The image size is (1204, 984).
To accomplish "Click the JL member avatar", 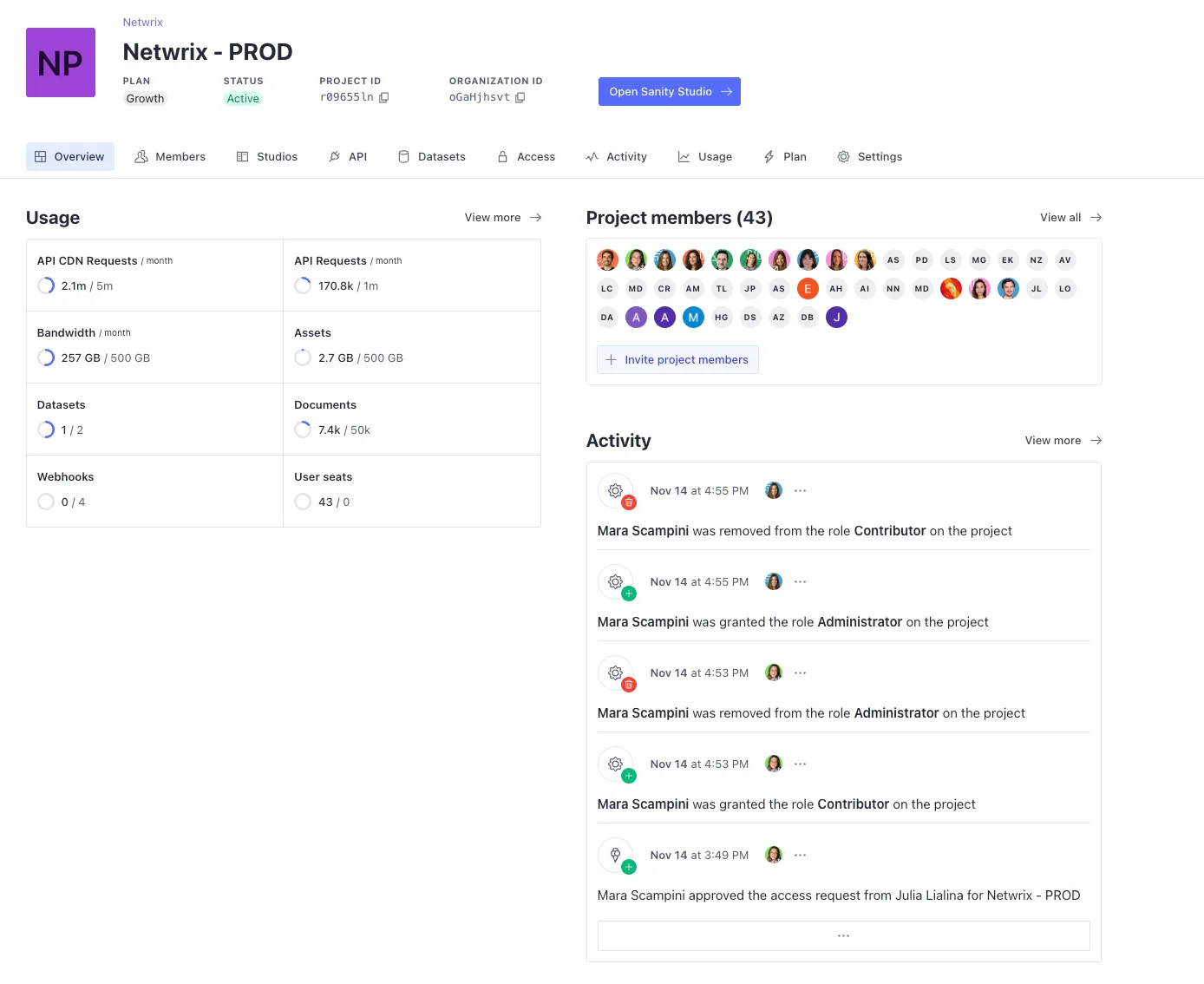I will click(1037, 289).
